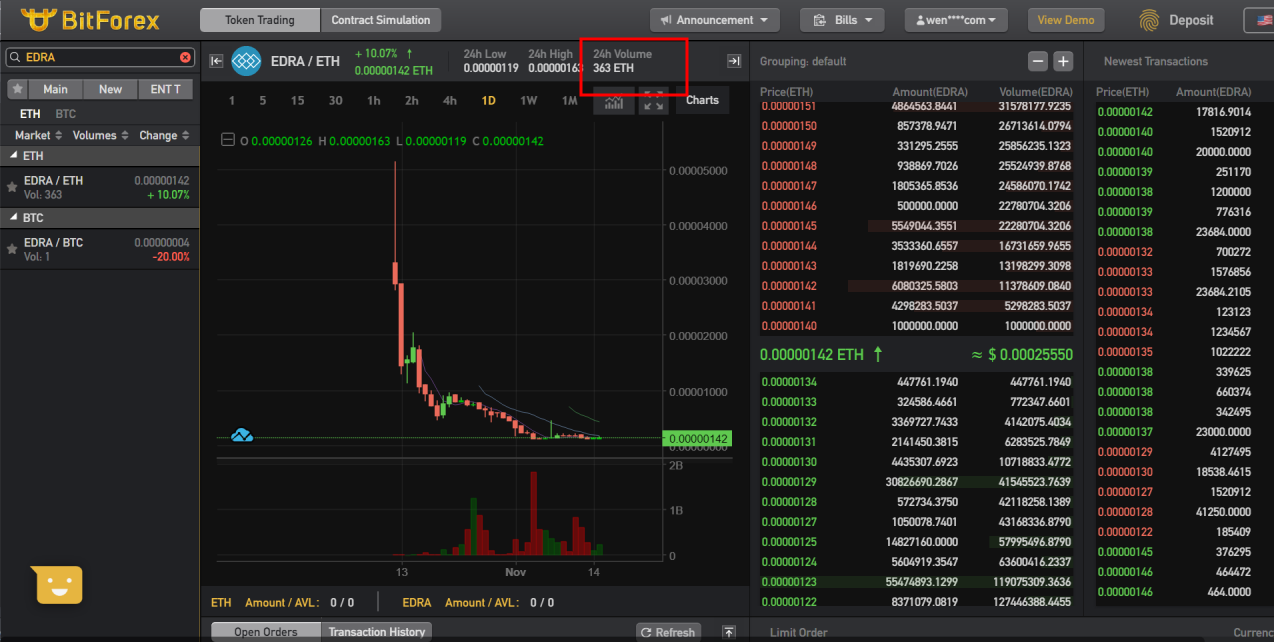Click the View Demo button
The height and width of the screenshot is (642, 1274).
(x=1066, y=20)
